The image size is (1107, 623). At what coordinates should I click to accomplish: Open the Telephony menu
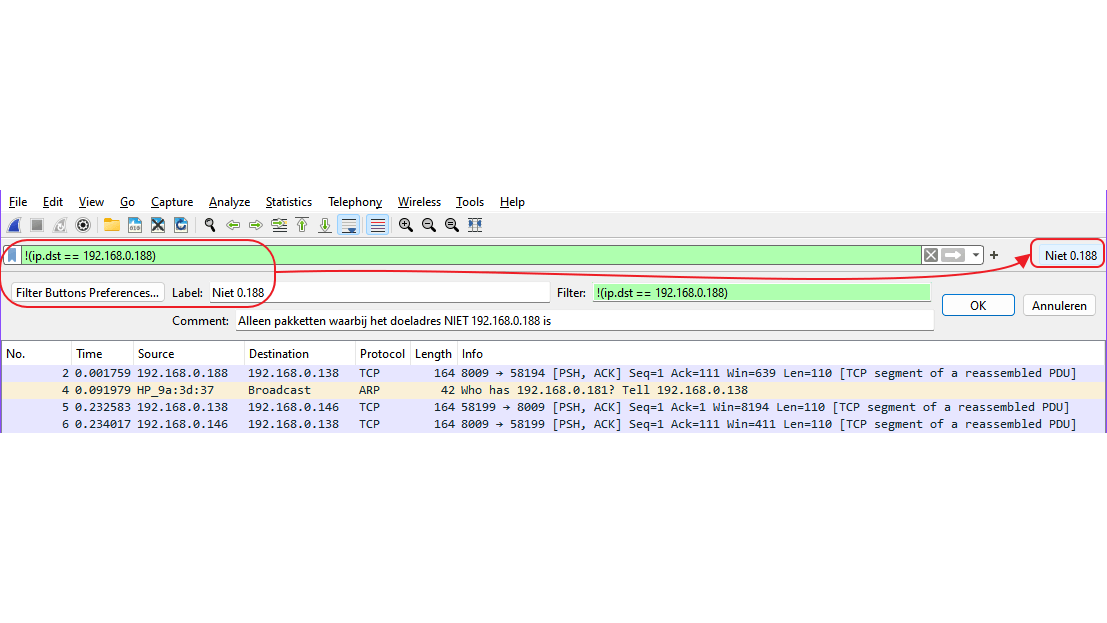click(354, 202)
